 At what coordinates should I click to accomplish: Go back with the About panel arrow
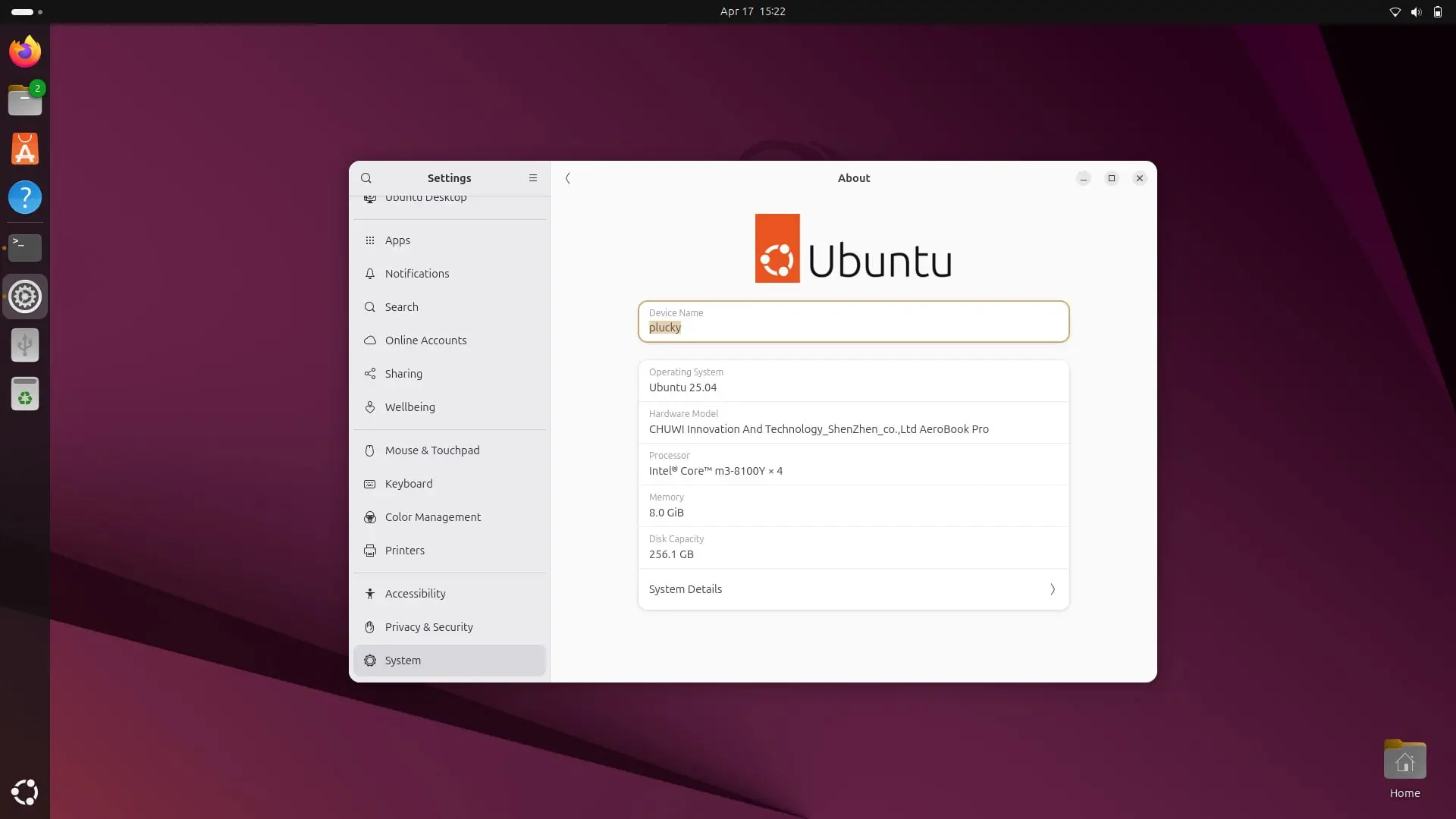567,178
